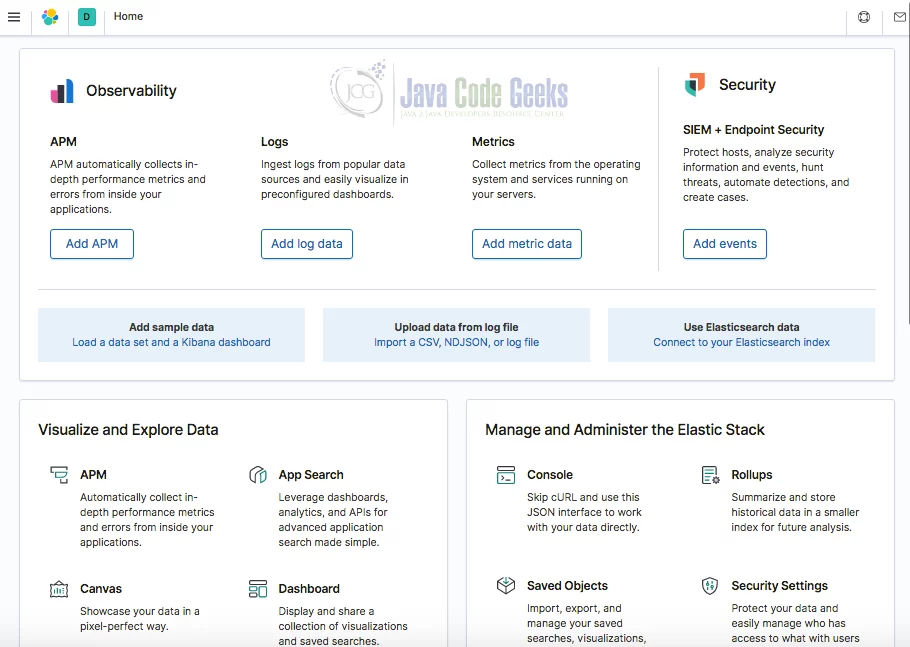Click the Logs heading

275,142
